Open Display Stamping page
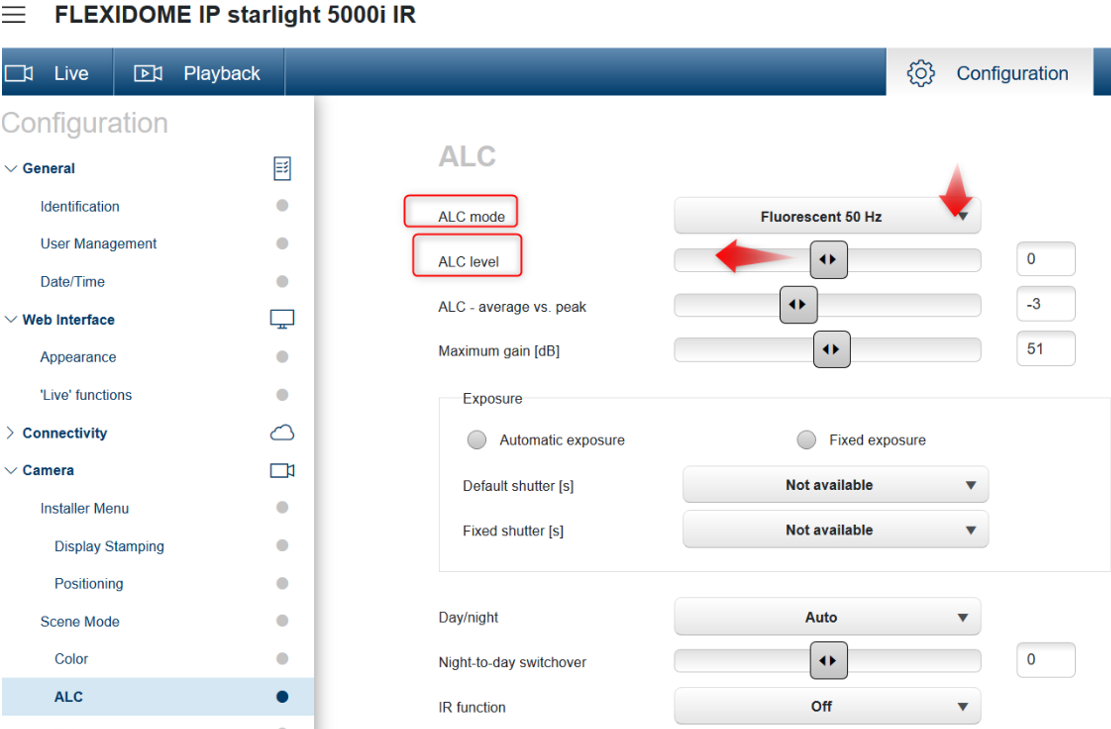The image size is (1111, 729). [109, 546]
